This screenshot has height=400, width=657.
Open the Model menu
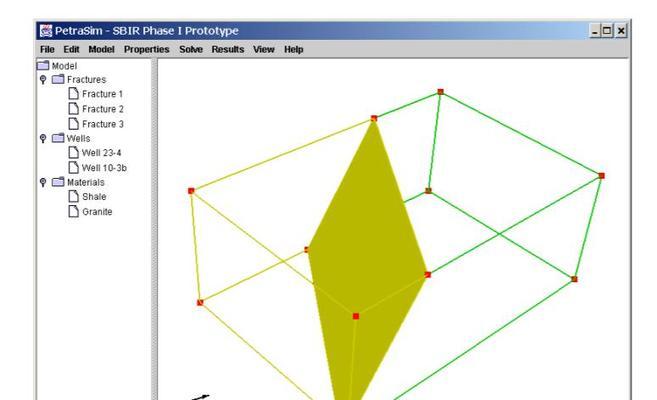[101, 49]
